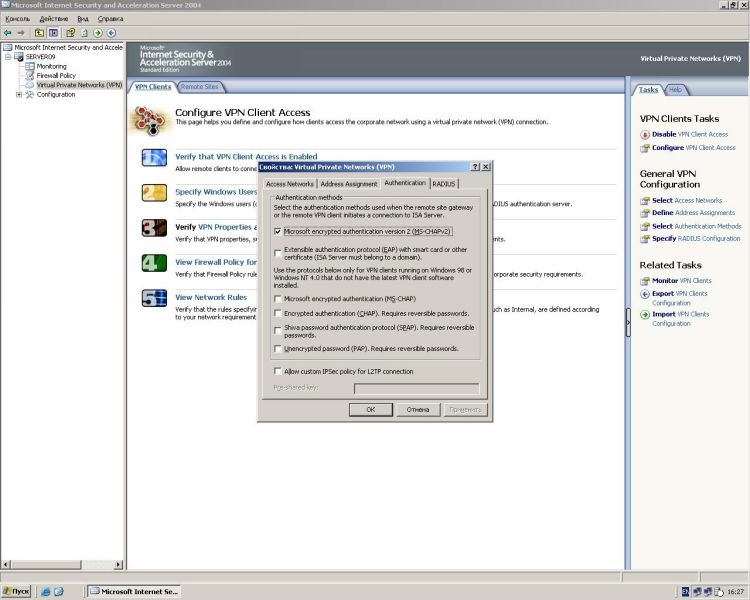Enable Shiva password authentication (SPAP) checkbox
This screenshot has width=750, height=600.
pyautogui.click(x=277, y=331)
